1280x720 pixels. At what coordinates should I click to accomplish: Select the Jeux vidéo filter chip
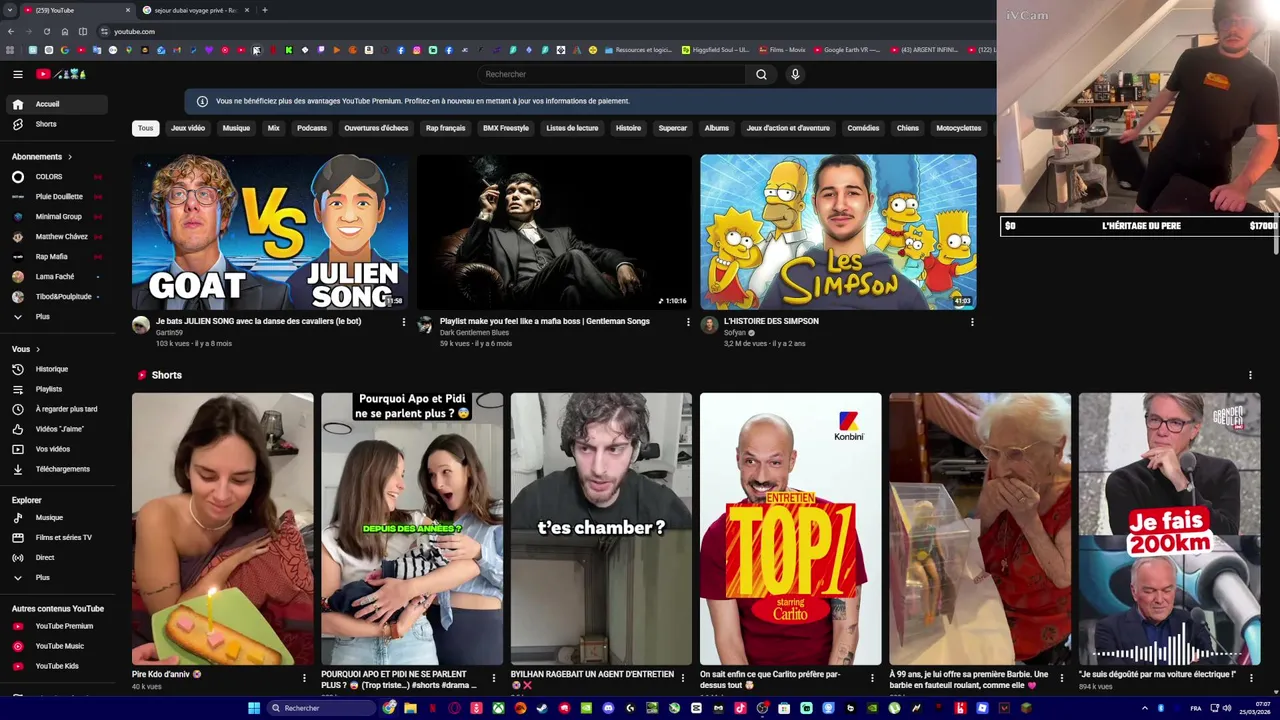pos(188,128)
